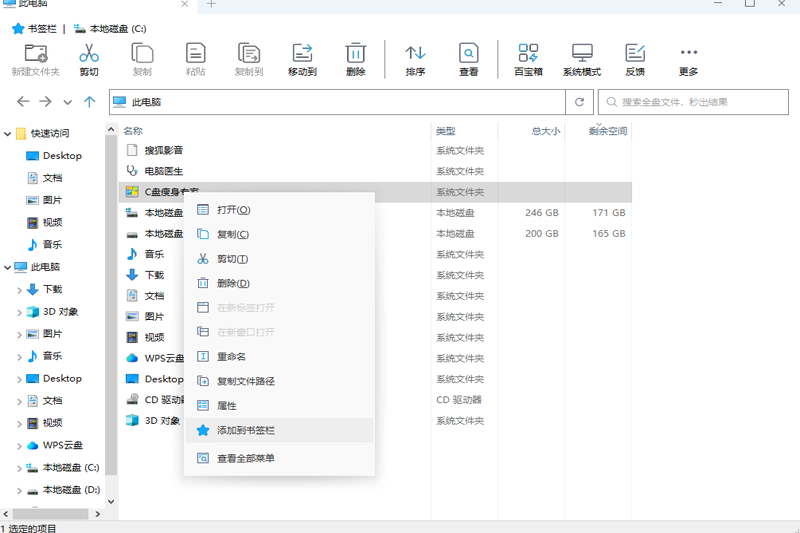
Task: Click the 系统模式 monitor icon
Action: (582, 54)
